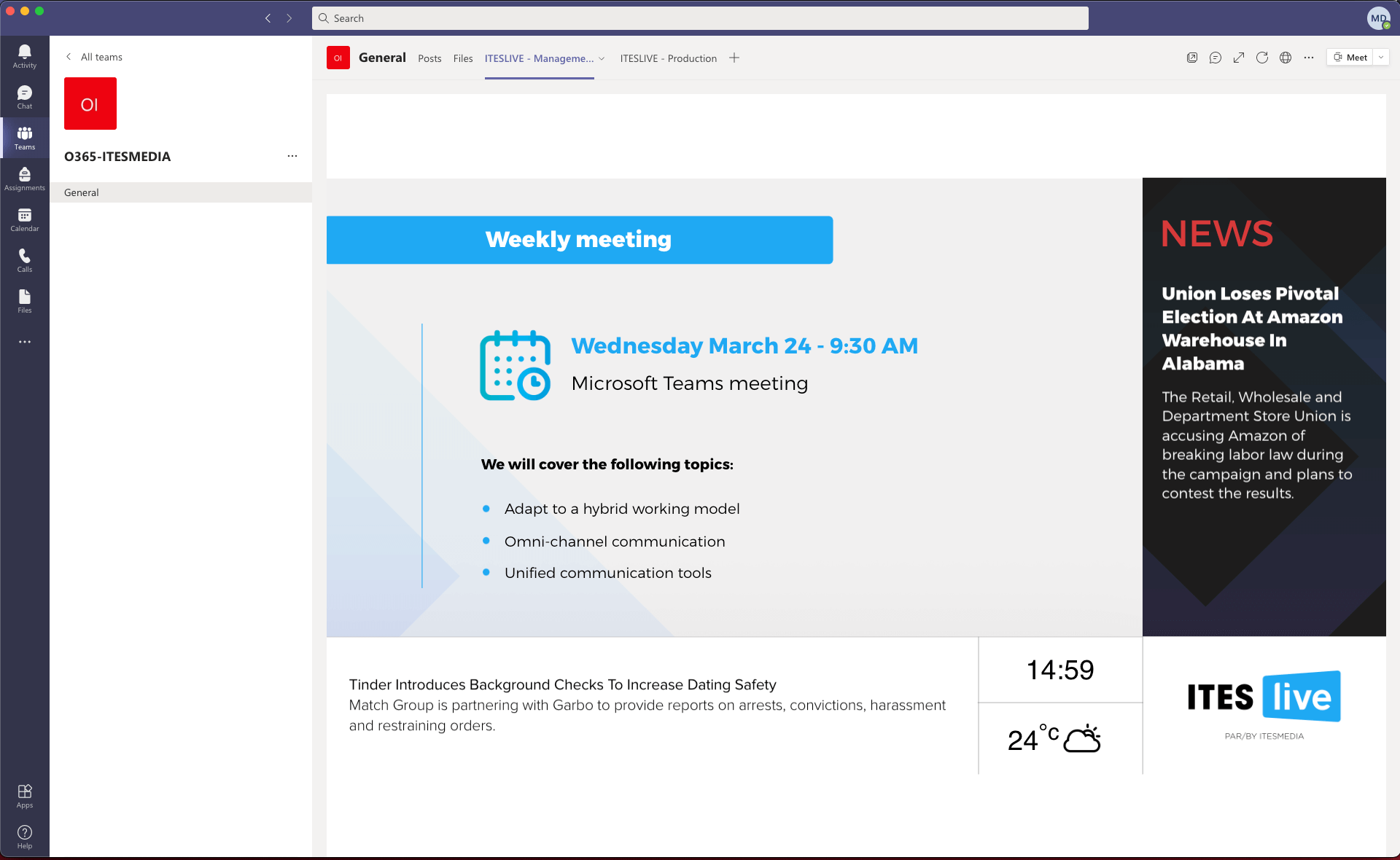Expand the tab to full view
Image resolution: width=1400 pixels, height=860 pixels.
point(1239,58)
